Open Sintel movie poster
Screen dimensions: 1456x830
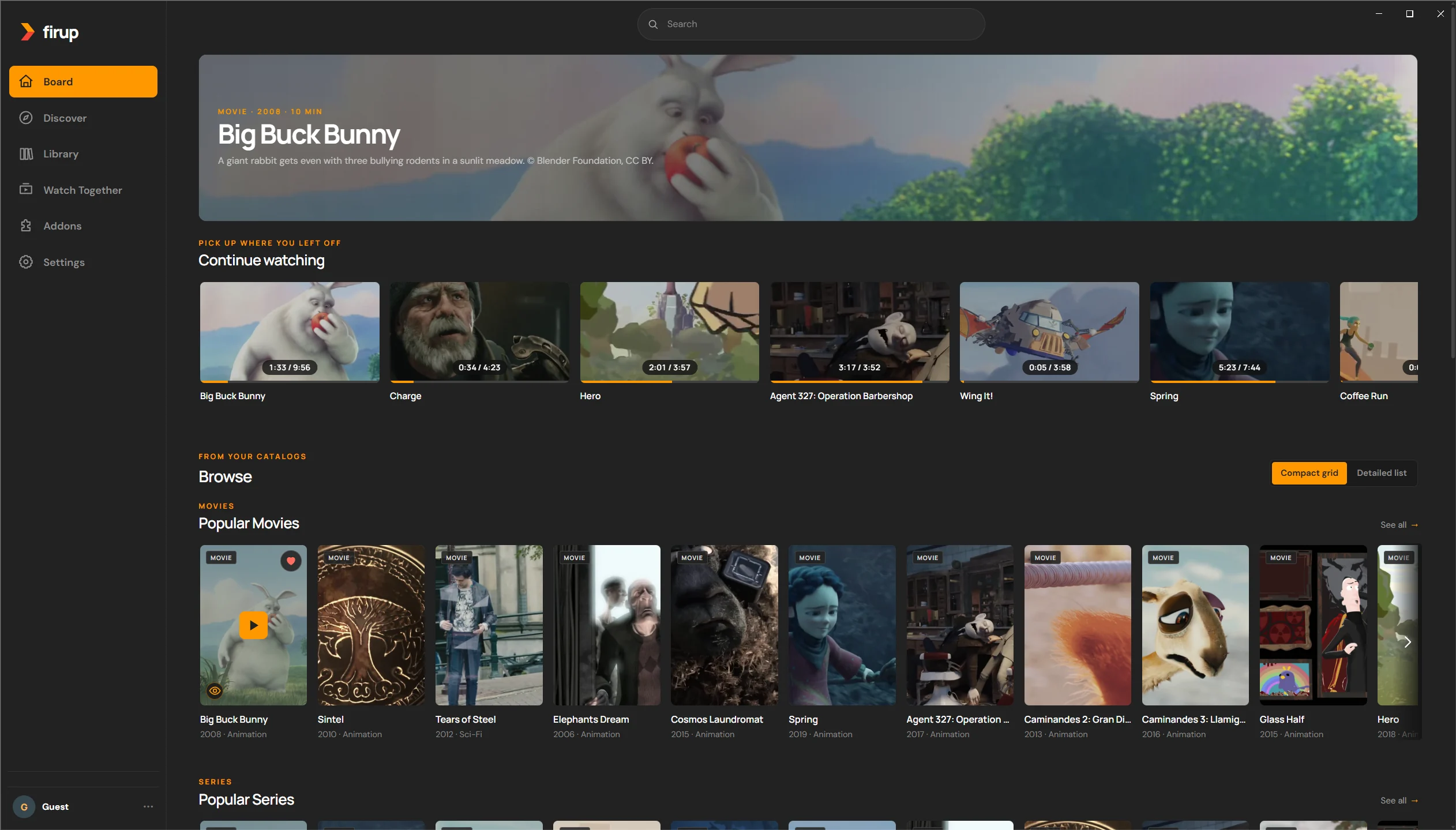pos(371,625)
